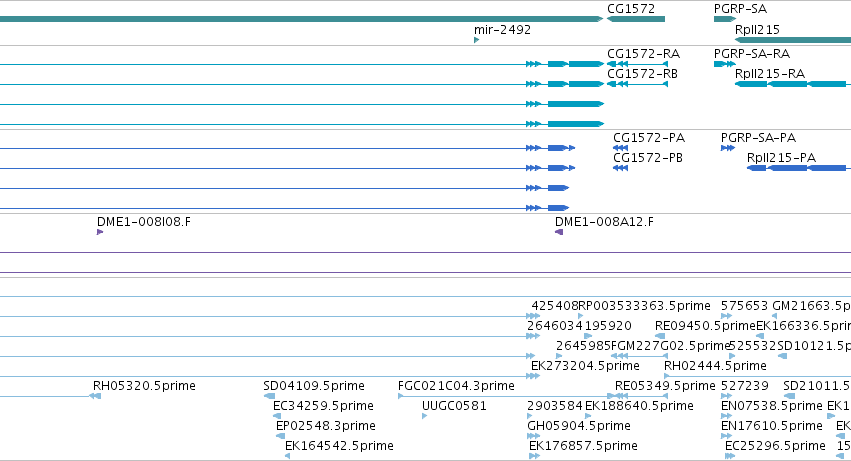Click the GH05904.5prime EST label
Screen dimensions: 851x461
[x=579, y=426]
